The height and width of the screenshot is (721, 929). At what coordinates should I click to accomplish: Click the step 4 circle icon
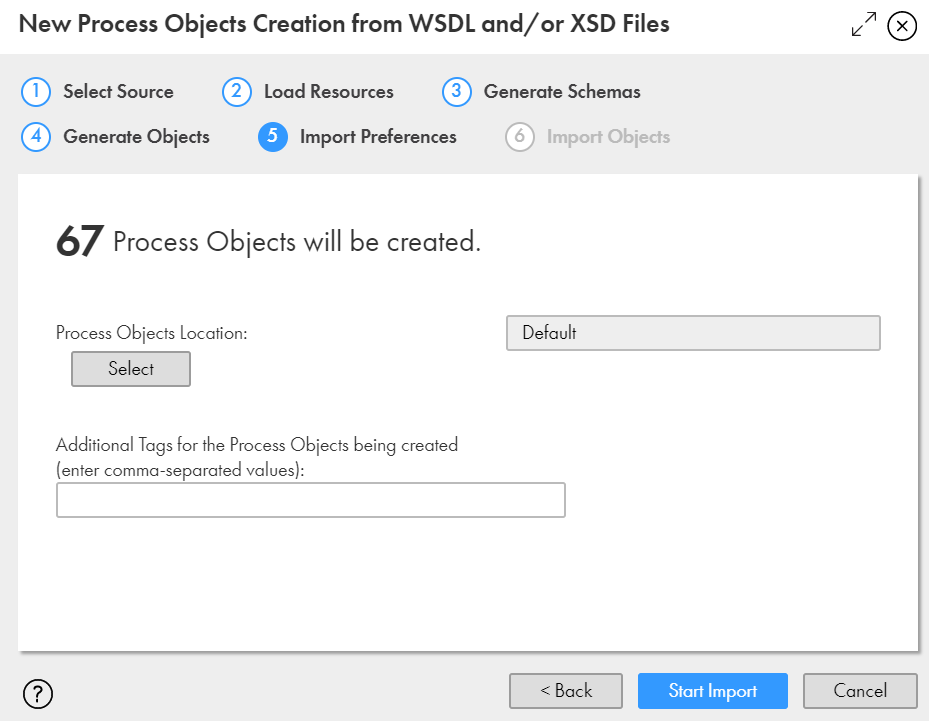pos(36,137)
